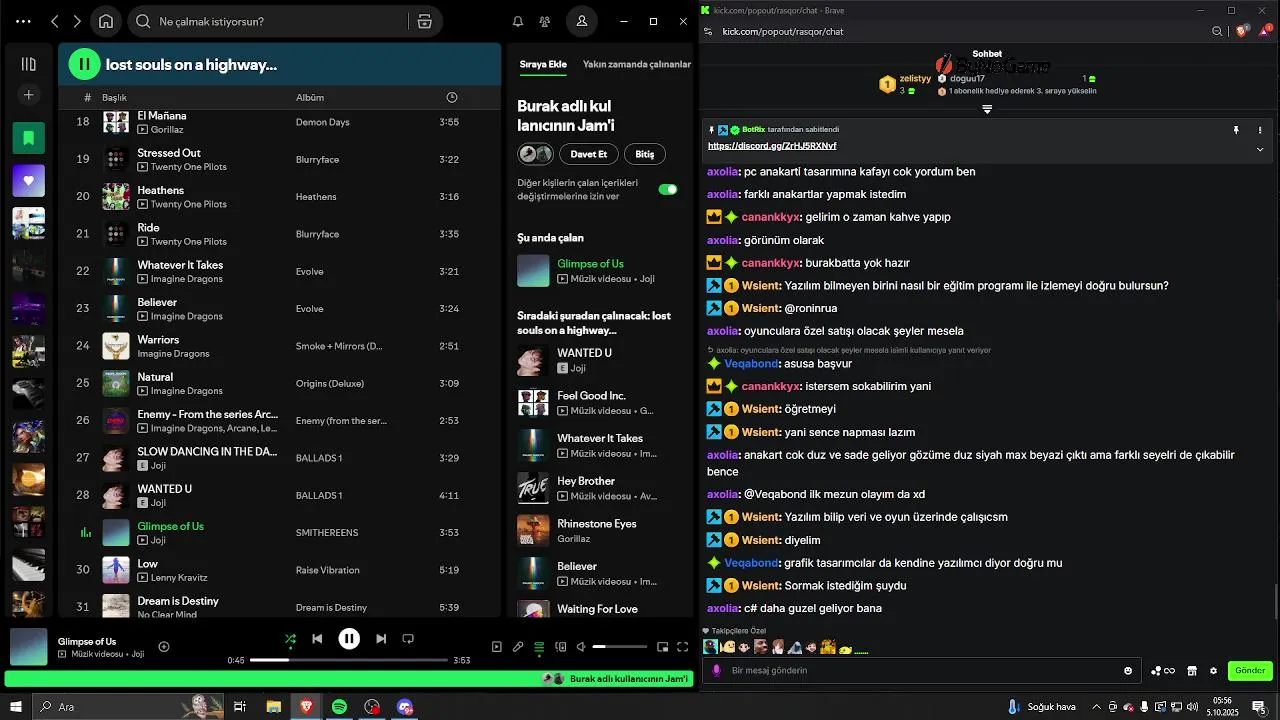The image size is (1280, 720).
Task: Go forward with Spotify's right arrow
Action: point(77,21)
